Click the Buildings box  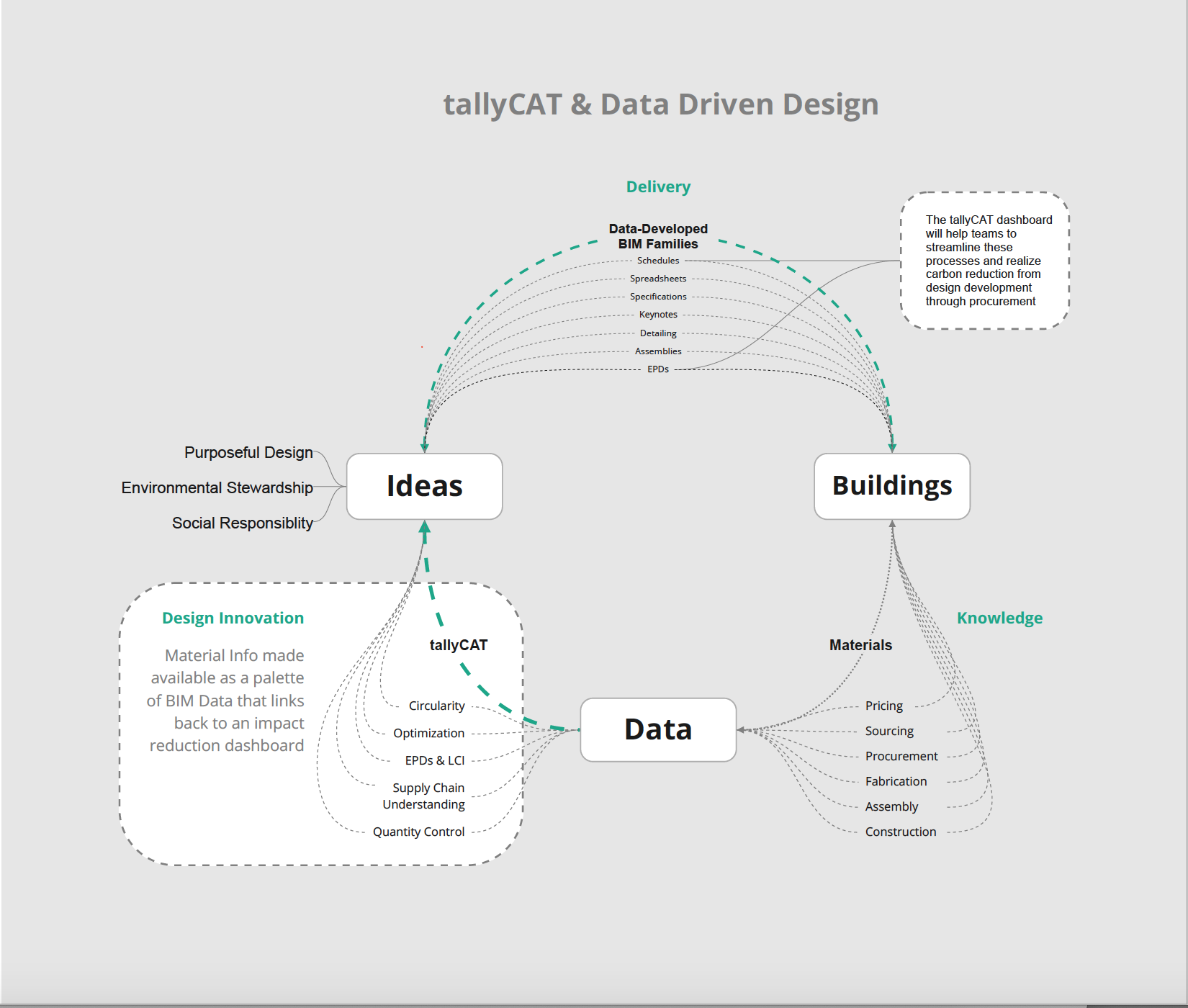892,486
